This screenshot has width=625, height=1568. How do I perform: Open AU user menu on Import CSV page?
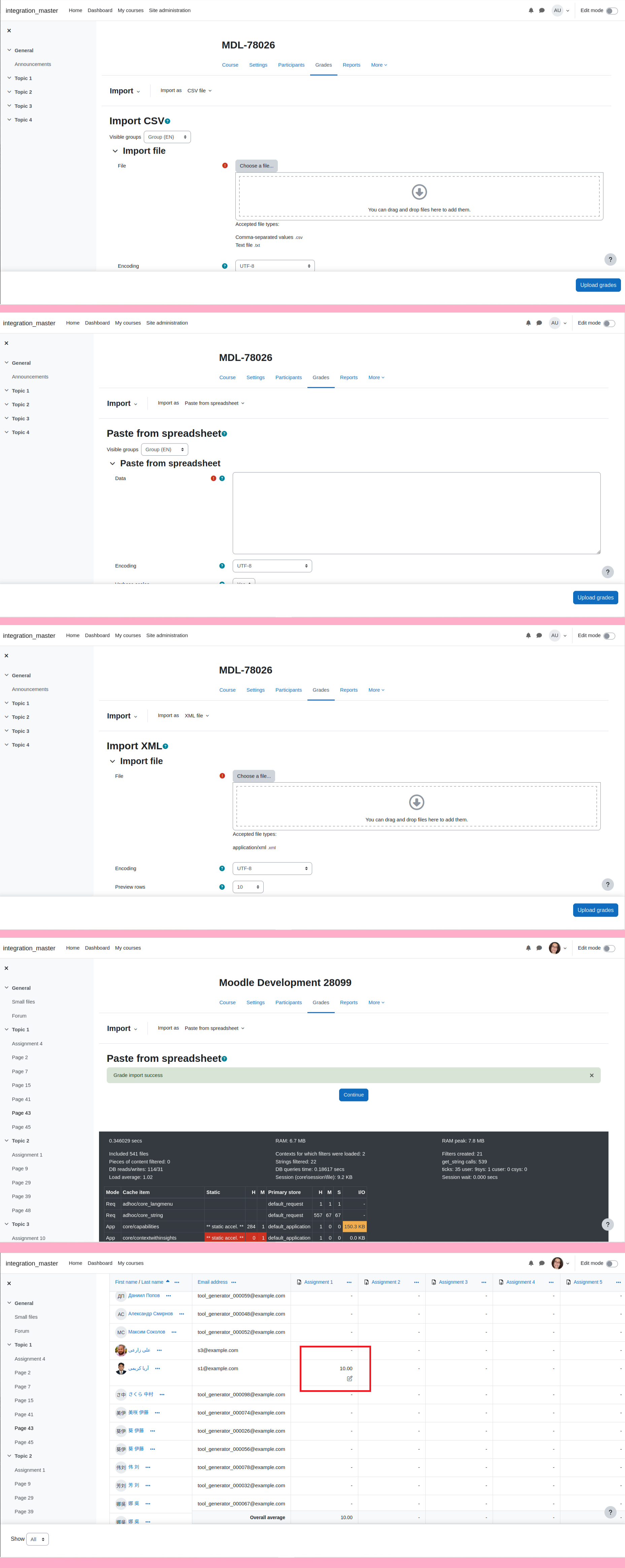tap(560, 10)
